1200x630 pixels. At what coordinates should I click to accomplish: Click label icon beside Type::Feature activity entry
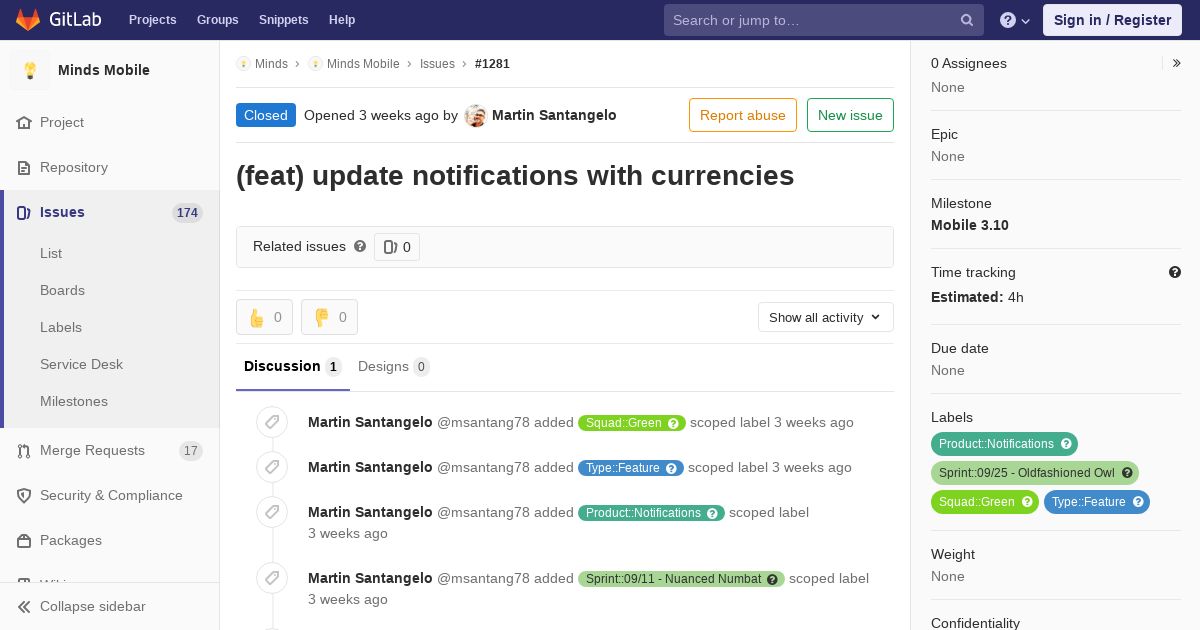(272, 467)
